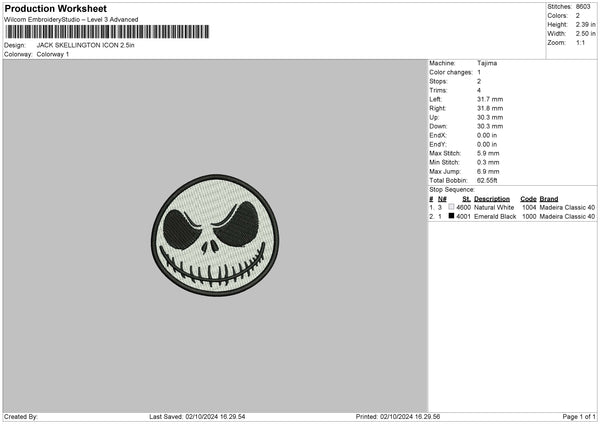Click the EndY 0.00 in value

(487, 144)
